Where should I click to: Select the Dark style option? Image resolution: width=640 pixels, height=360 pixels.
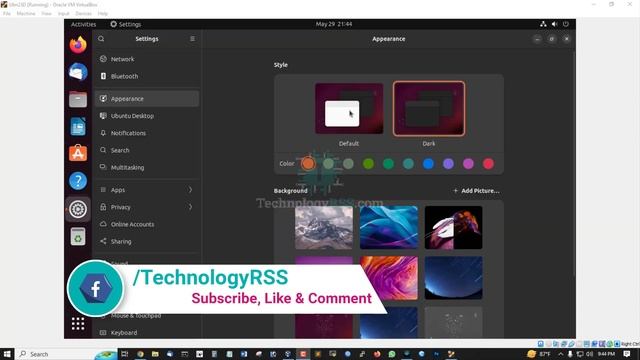pos(429,109)
